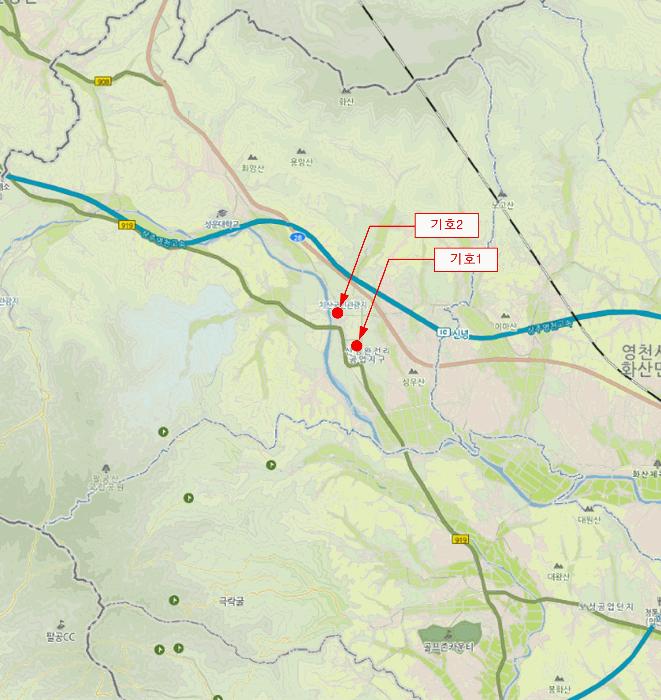Click the 영천시 화산면 district label
The height and width of the screenshot is (700, 661).
click(640, 360)
